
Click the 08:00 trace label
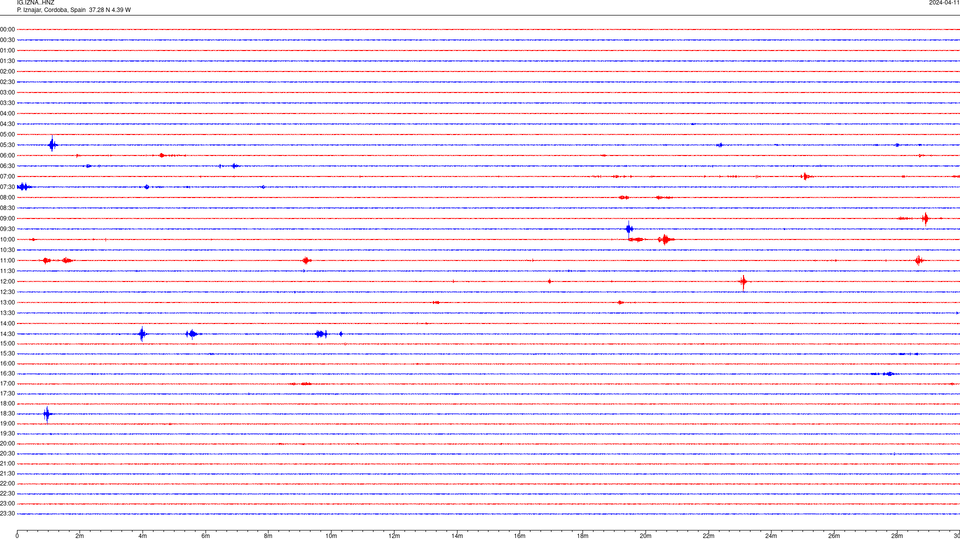7,197
